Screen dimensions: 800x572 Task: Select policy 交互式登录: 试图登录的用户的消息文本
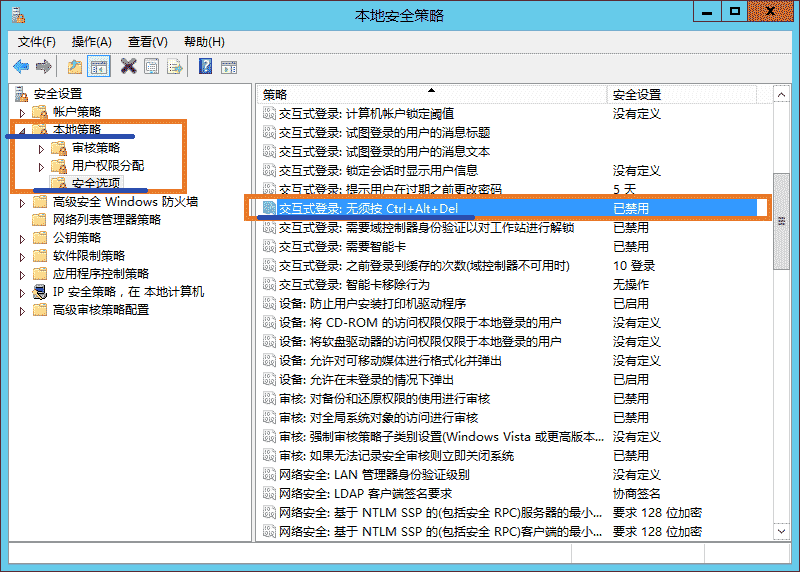coord(384,152)
